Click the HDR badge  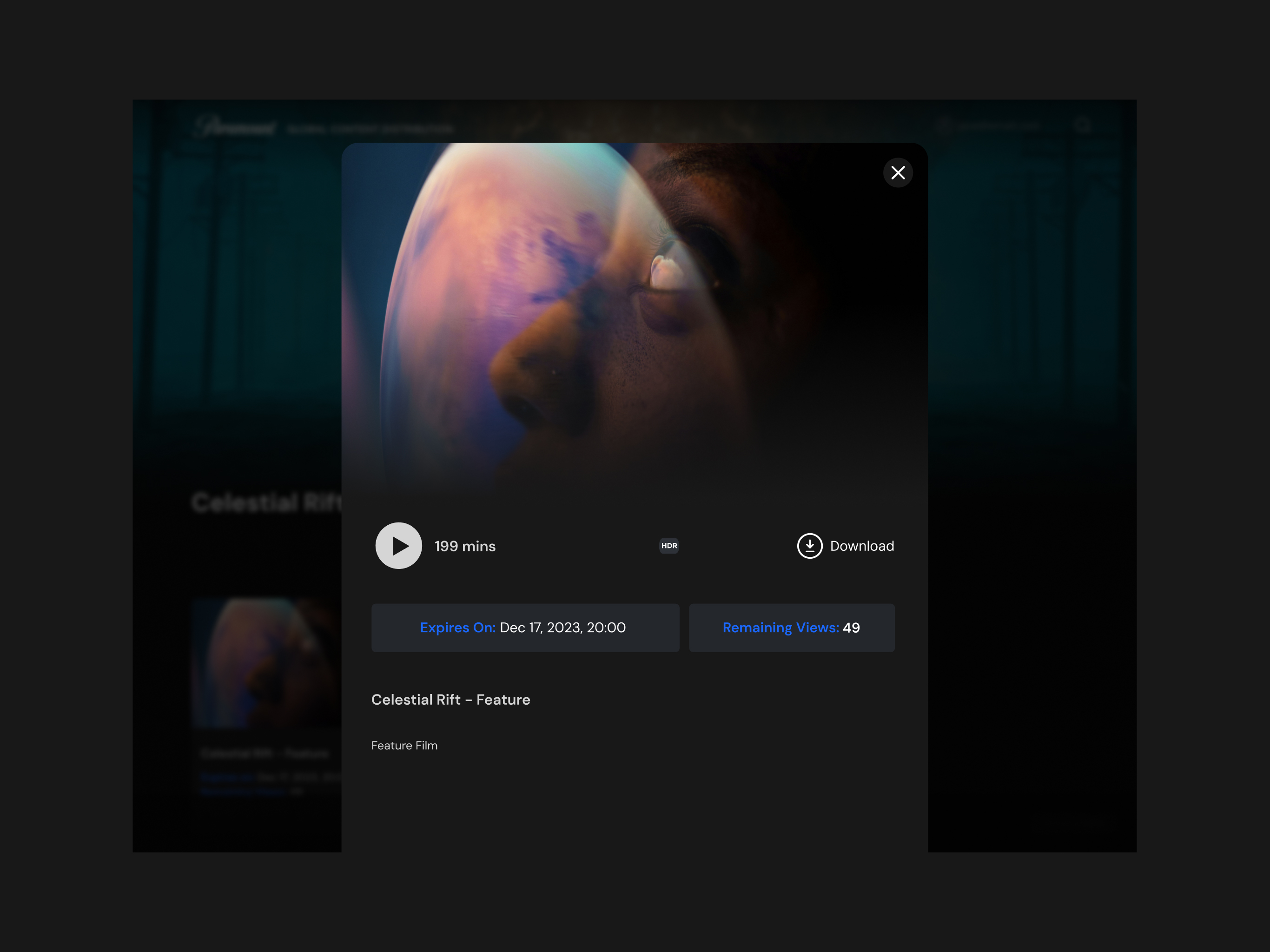(669, 545)
